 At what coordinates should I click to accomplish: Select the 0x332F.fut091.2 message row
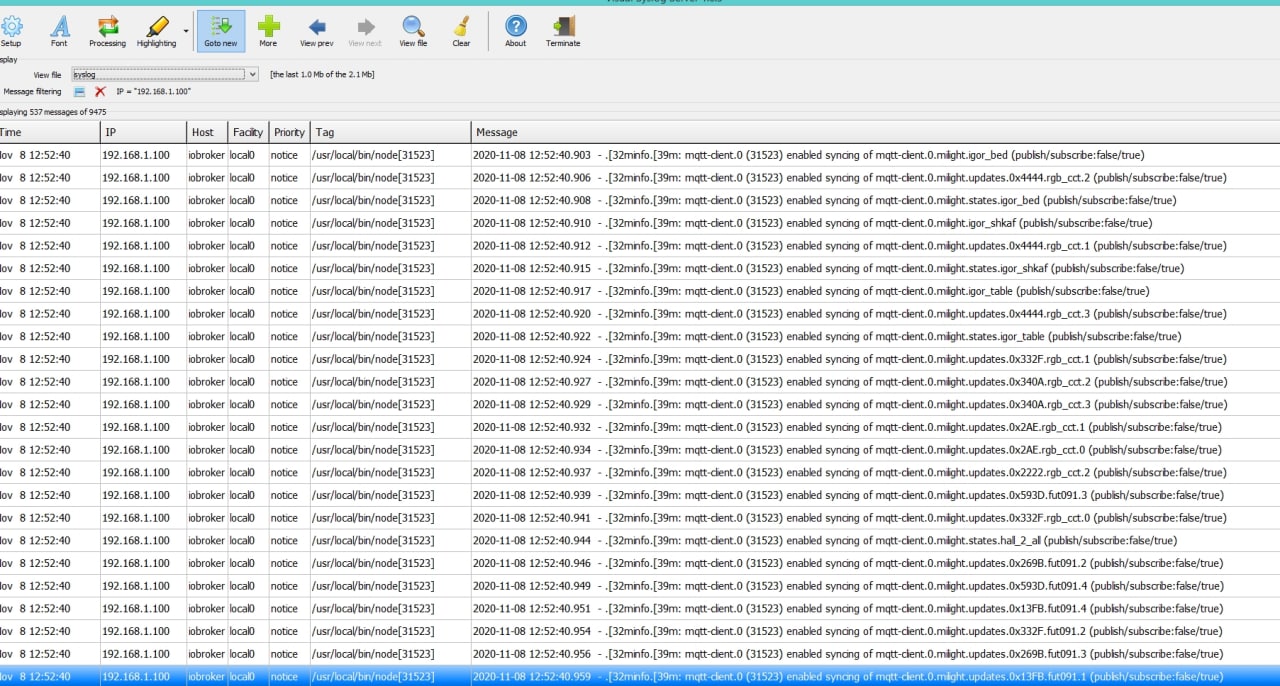tap(640, 631)
